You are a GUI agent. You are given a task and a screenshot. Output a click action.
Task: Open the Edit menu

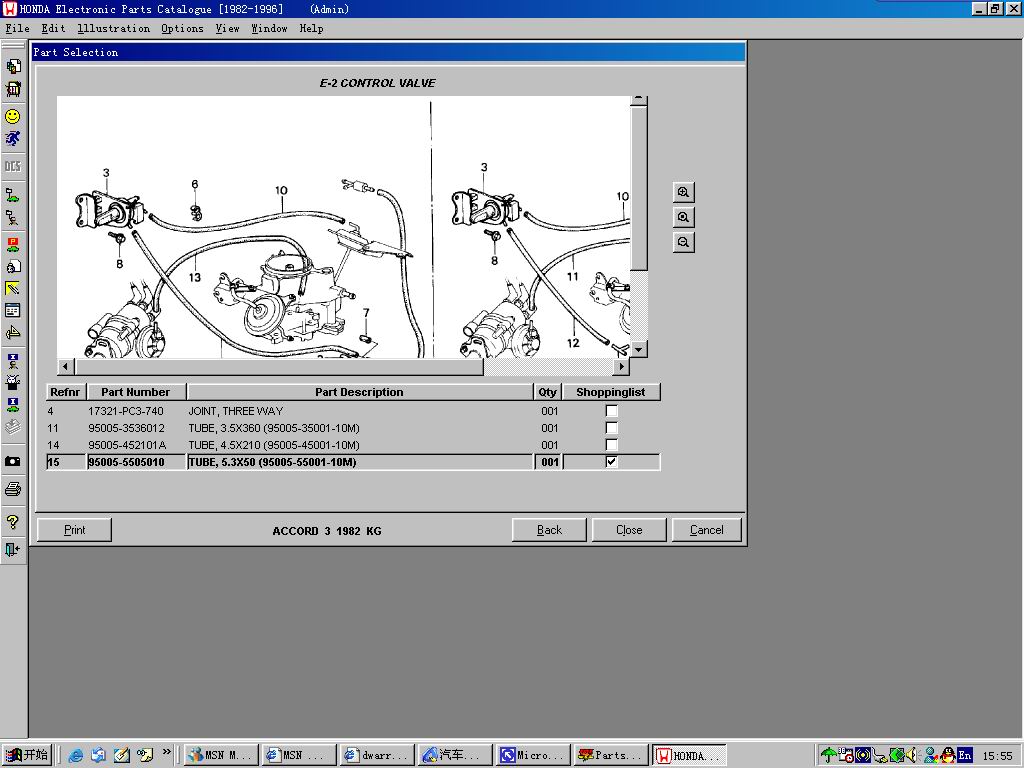click(54, 28)
